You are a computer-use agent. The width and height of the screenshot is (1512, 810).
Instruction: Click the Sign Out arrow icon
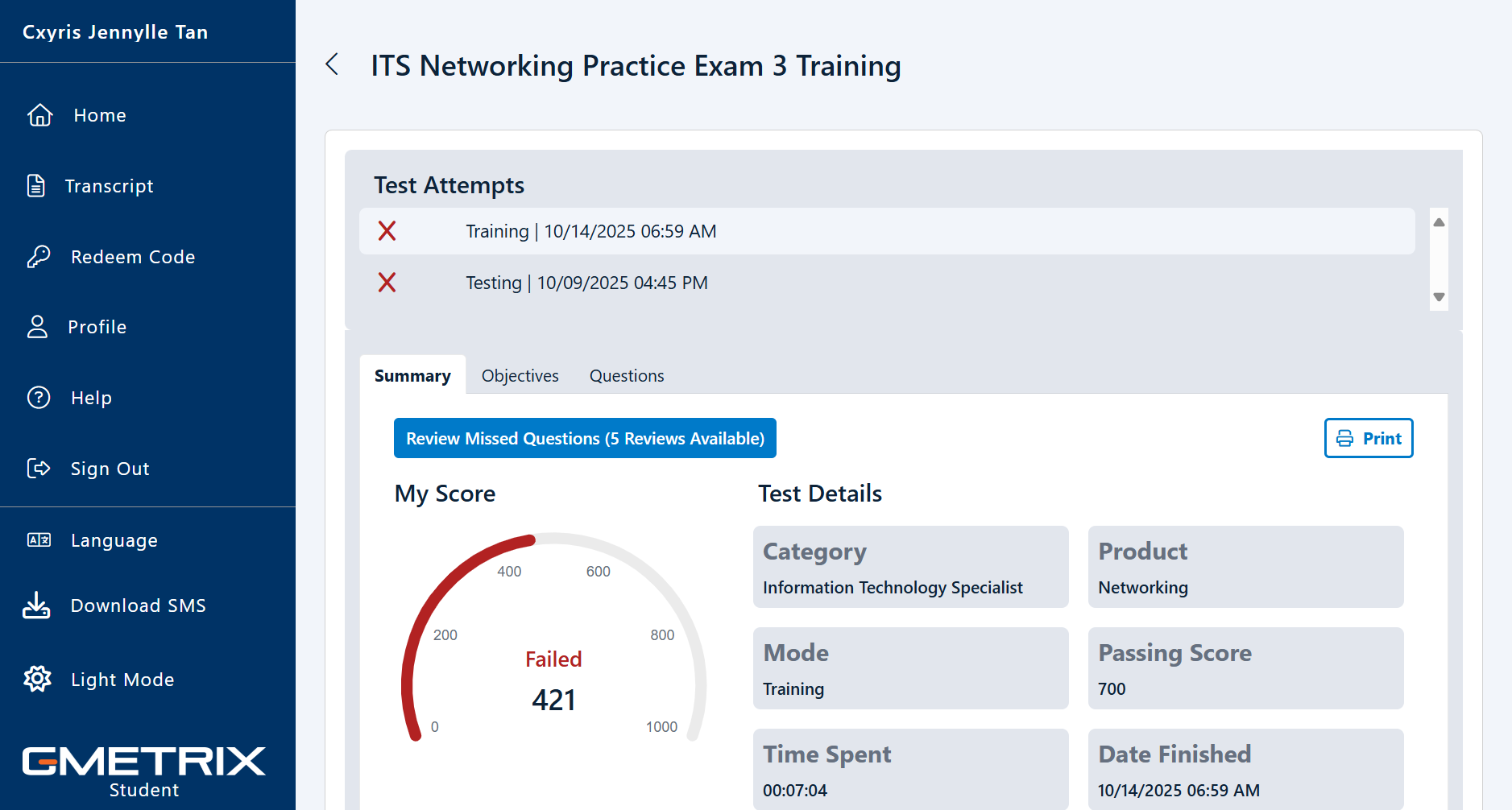coord(39,469)
